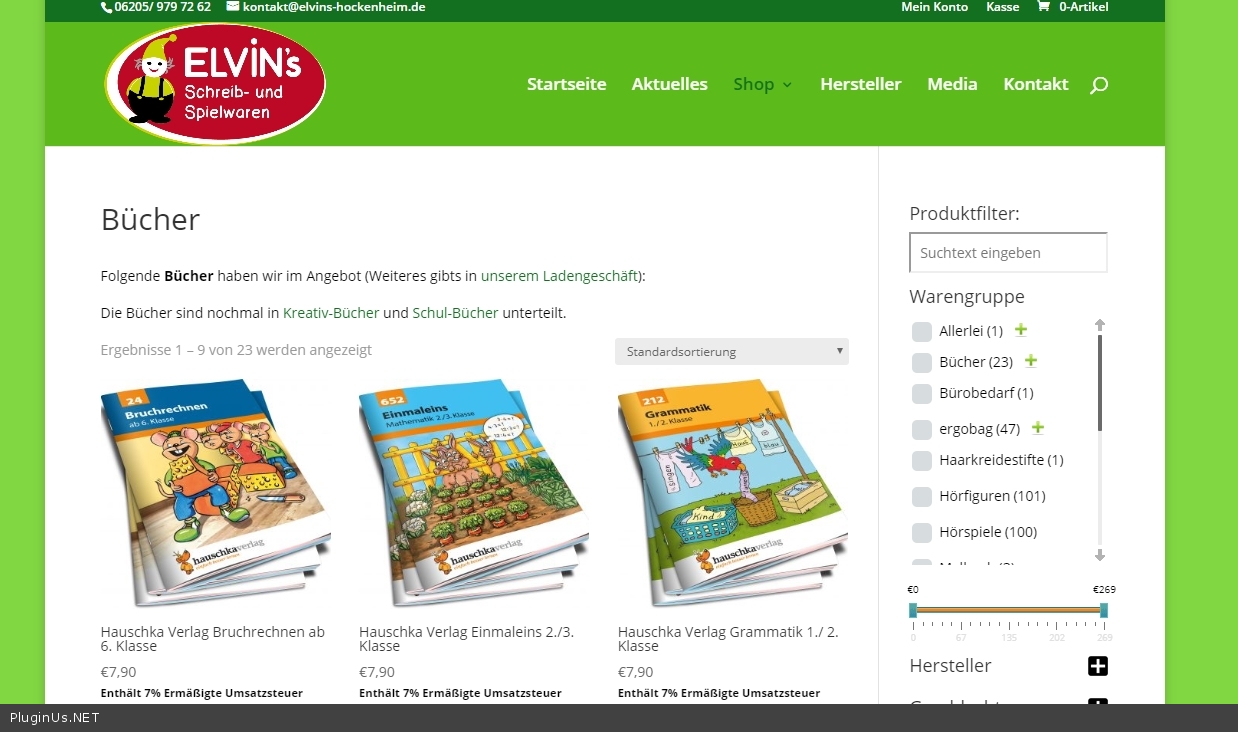Focus the Suchtext eingeben filter field
1238x732 pixels.
[x=1008, y=252]
